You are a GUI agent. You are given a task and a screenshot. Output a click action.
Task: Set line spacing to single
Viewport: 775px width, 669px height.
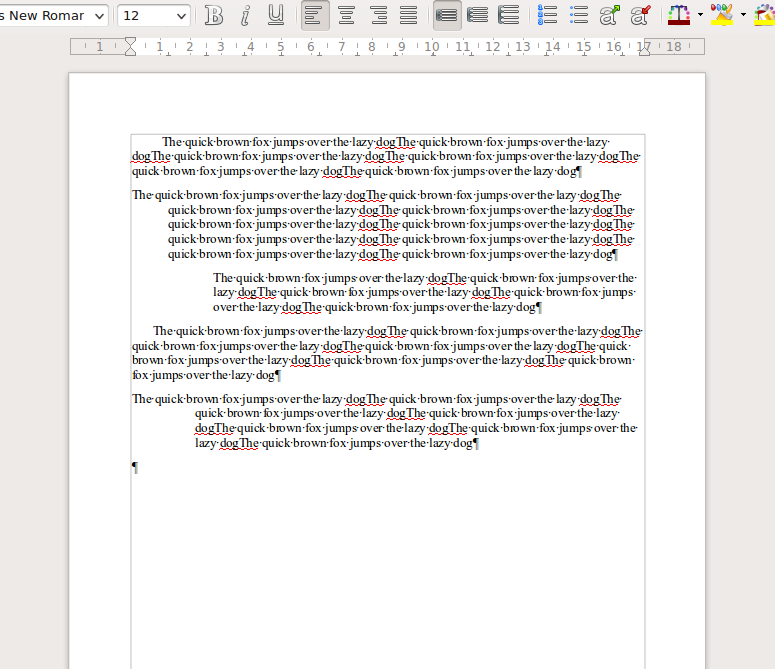click(447, 15)
